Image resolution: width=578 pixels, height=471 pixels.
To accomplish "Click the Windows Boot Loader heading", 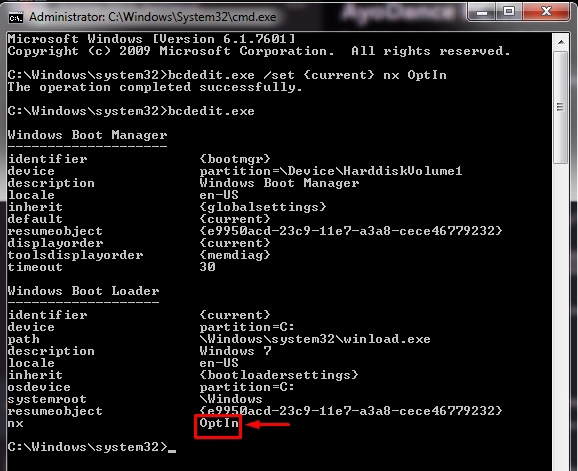I will pyautogui.click(x=83, y=291).
